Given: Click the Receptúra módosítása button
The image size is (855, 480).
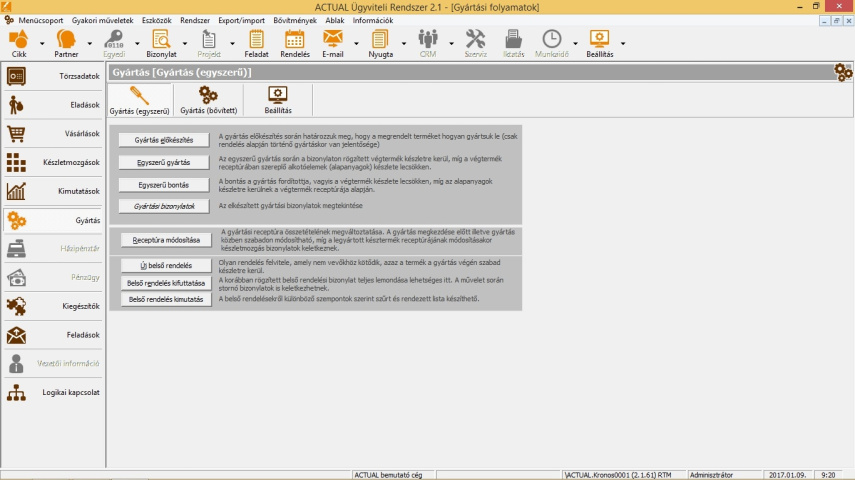Looking at the screenshot, I should [167, 240].
